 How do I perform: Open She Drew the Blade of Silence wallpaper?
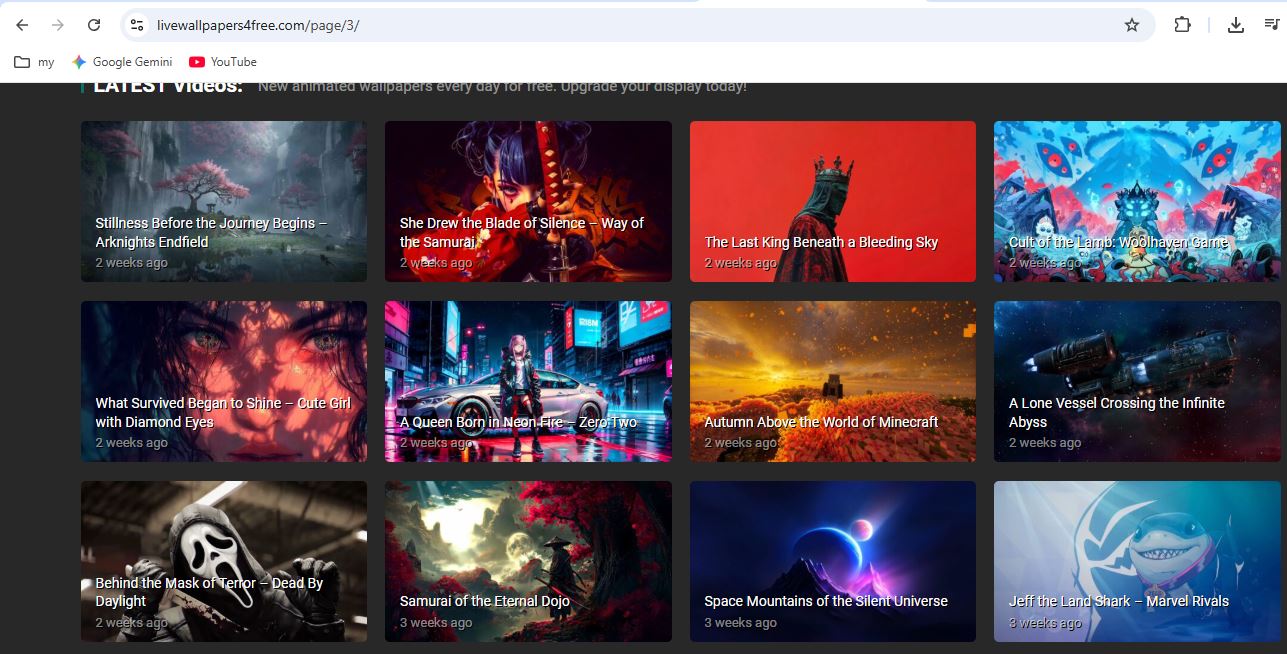pyautogui.click(x=528, y=201)
